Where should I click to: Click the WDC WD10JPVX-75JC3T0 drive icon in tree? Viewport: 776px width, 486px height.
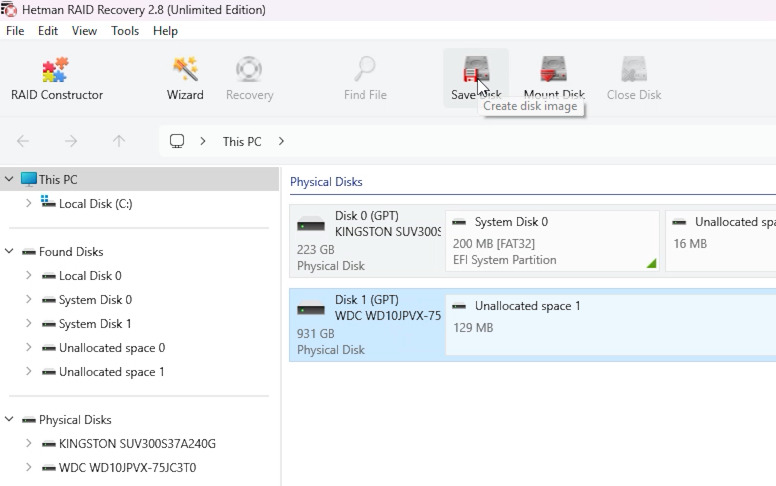point(48,468)
